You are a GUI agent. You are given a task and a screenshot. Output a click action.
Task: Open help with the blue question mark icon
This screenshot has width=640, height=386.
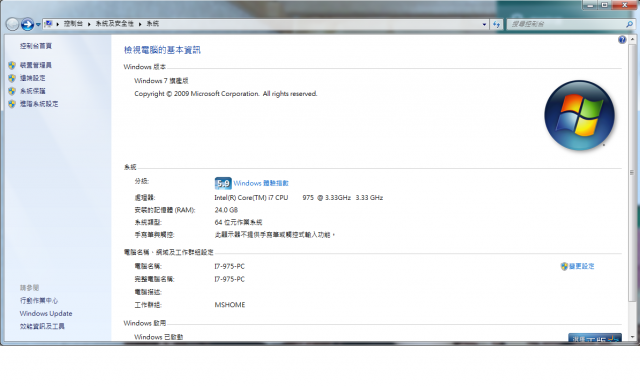coord(622,40)
